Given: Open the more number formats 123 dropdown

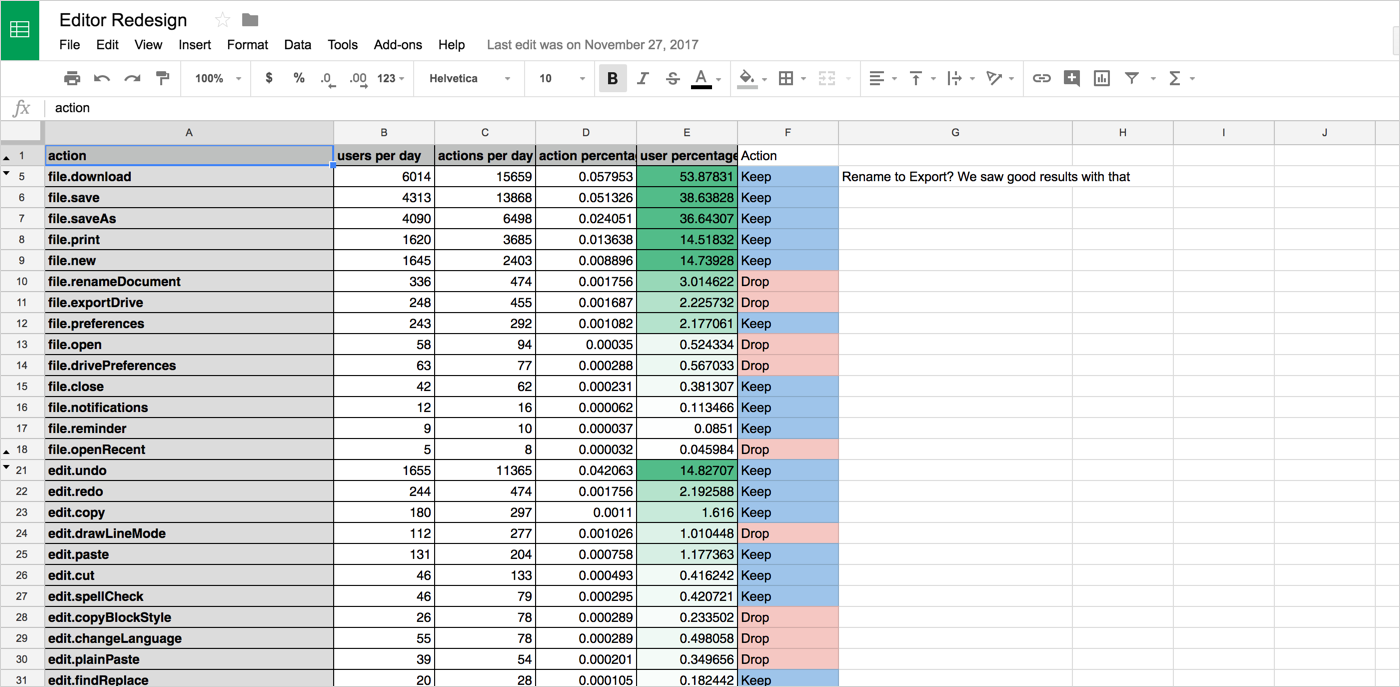Looking at the screenshot, I should coord(389,78).
